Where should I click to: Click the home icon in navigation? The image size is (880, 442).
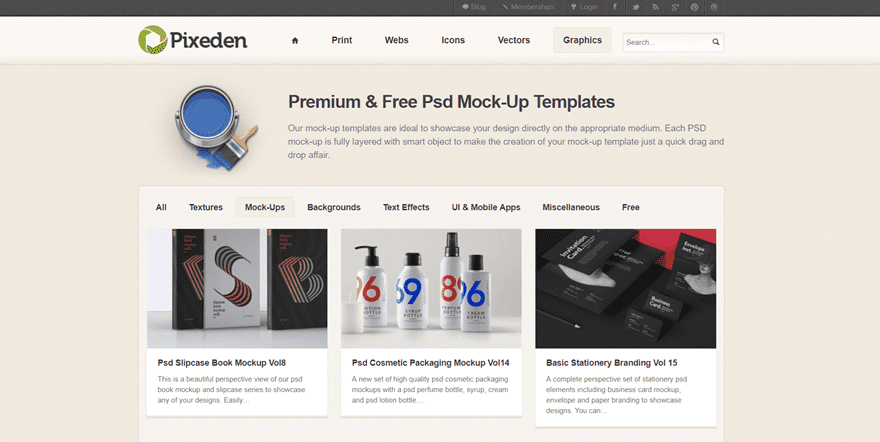[x=295, y=40]
